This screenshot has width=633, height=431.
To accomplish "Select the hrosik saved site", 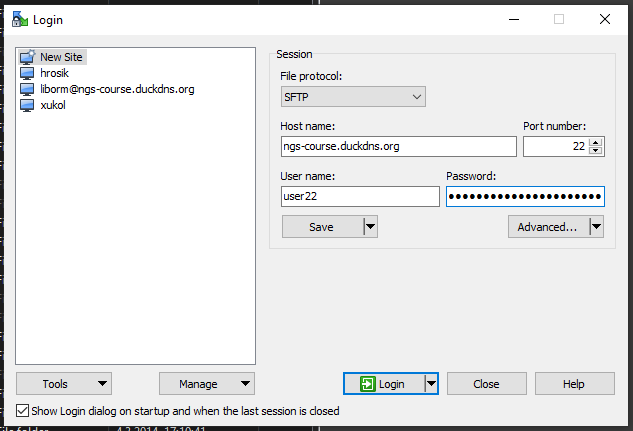I will [x=54, y=73].
